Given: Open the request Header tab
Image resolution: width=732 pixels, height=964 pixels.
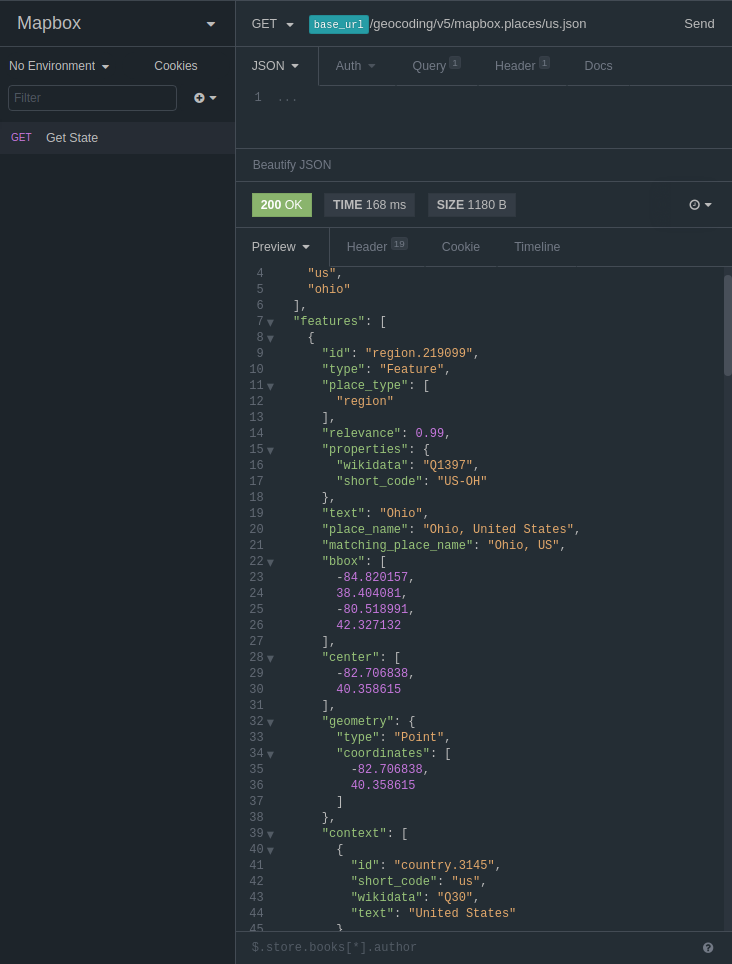Looking at the screenshot, I should click(522, 65).
